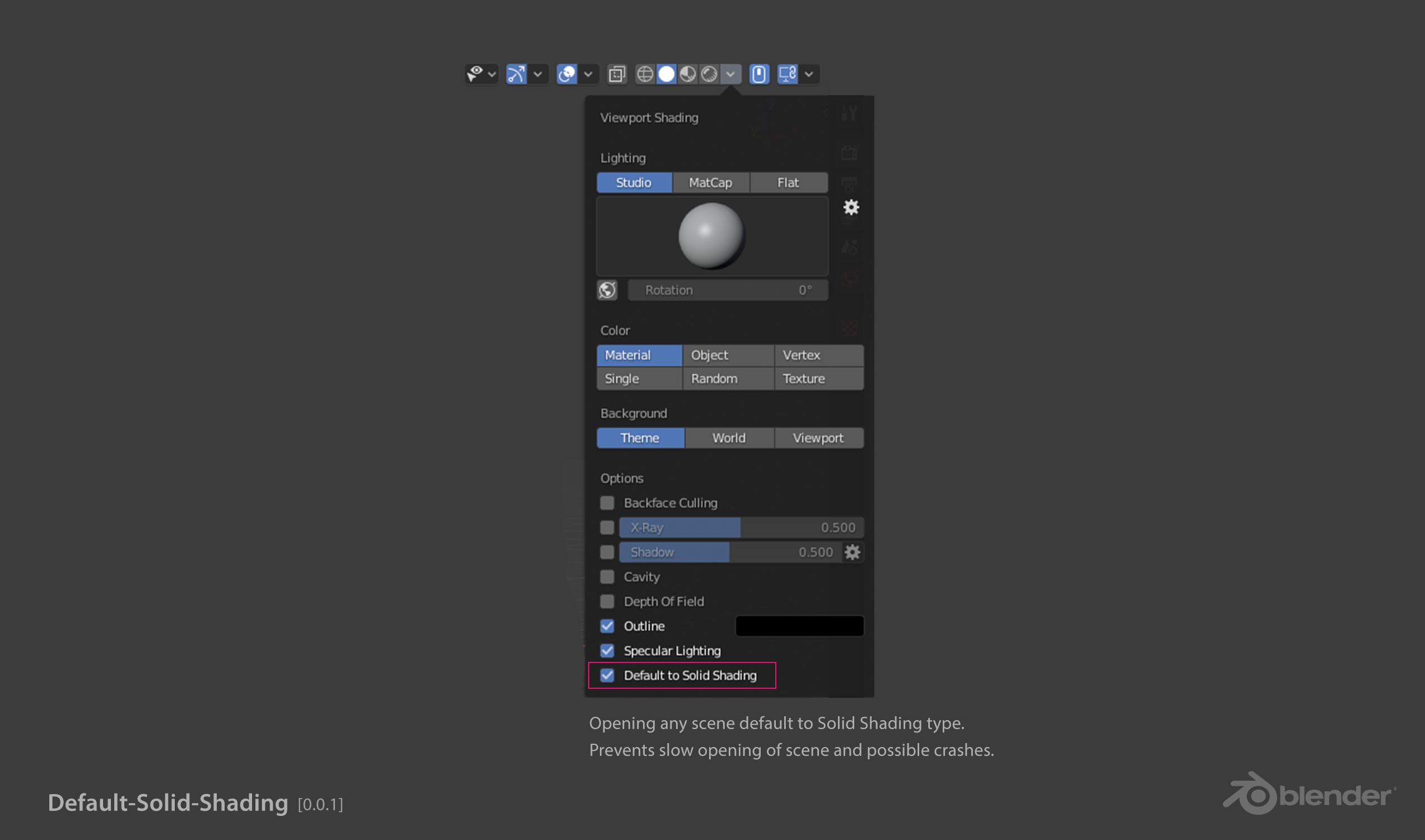Set background to World
The height and width of the screenshot is (840, 1425).
point(729,437)
